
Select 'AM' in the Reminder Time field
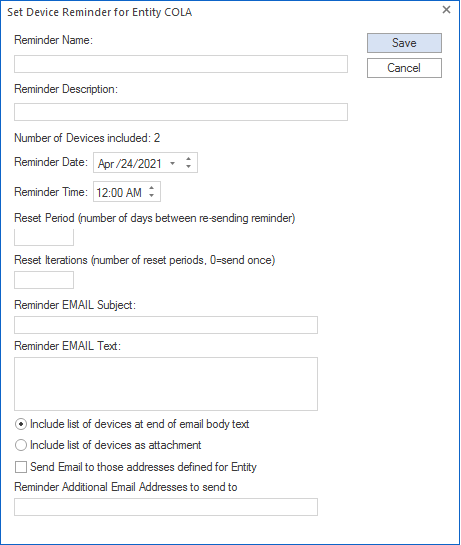134,193
